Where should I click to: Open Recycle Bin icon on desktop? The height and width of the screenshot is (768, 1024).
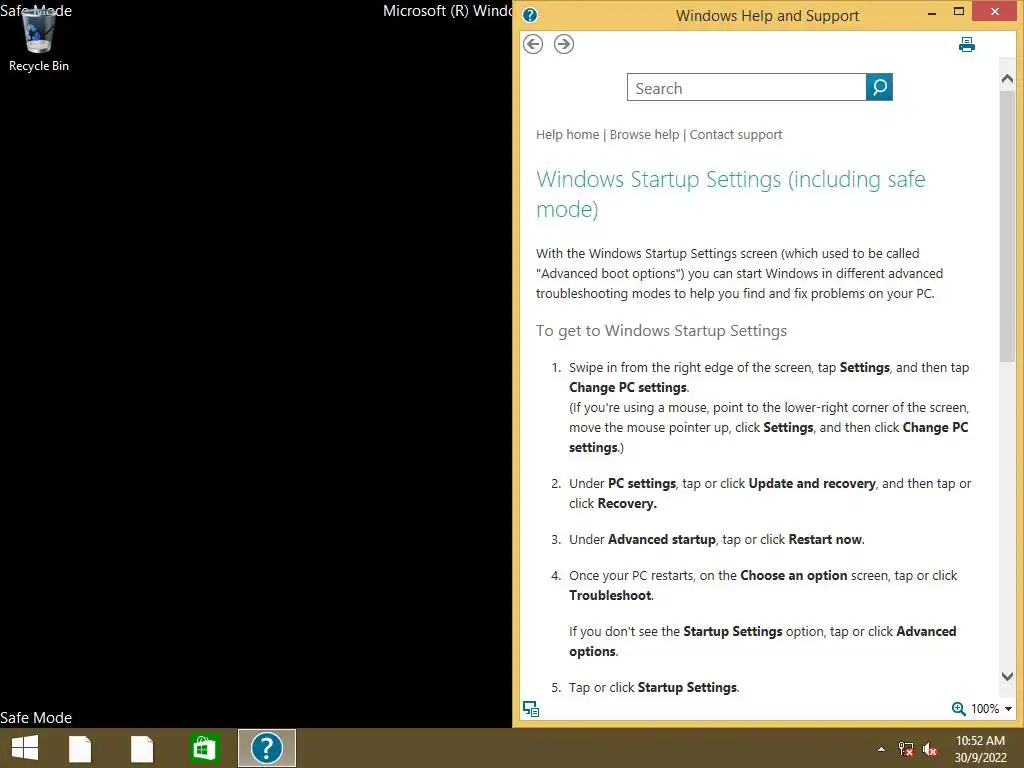(x=39, y=39)
